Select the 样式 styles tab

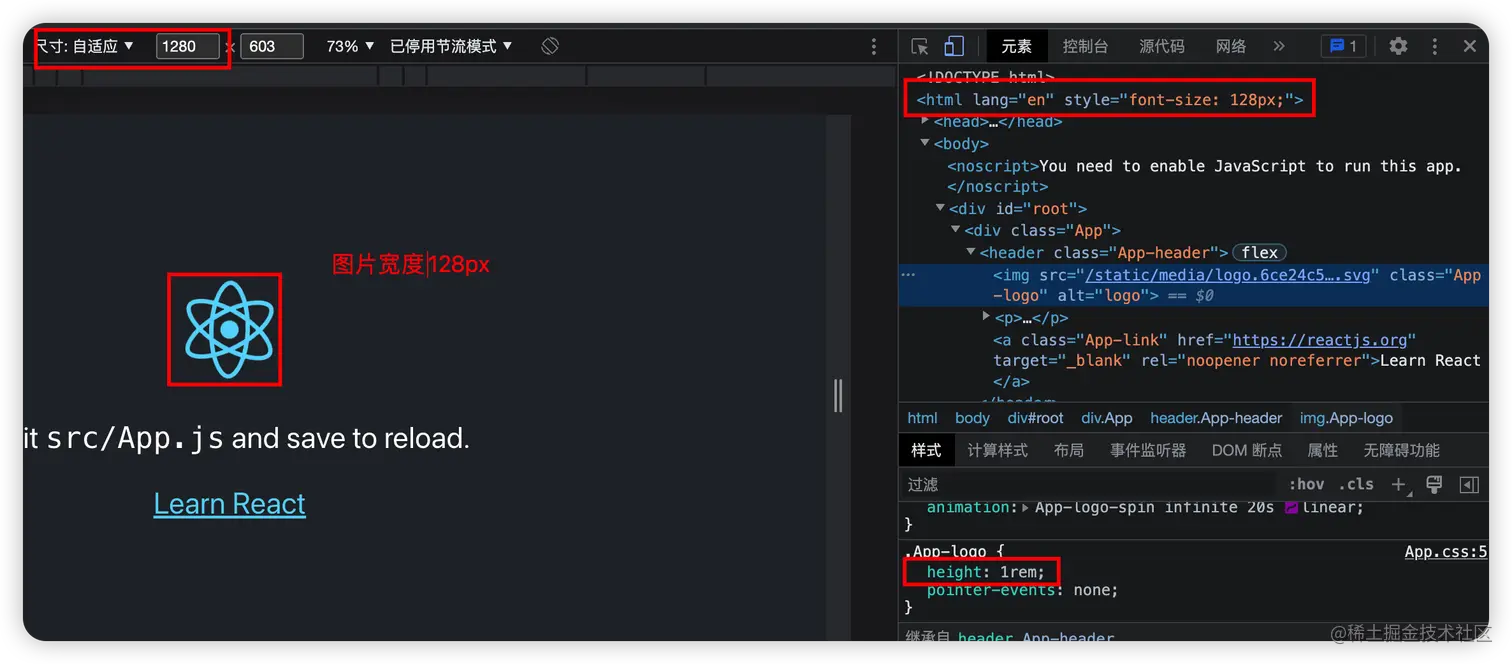point(926,450)
